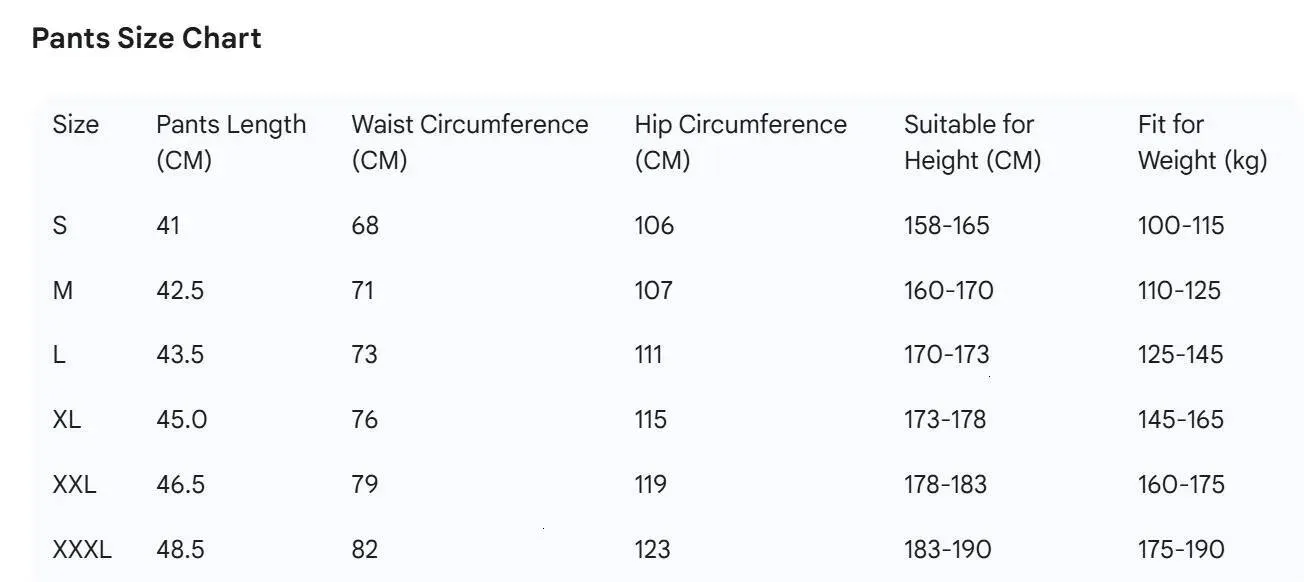Image resolution: width=1304 pixels, height=582 pixels.
Task: Select the XL size row label
Action: click(67, 420)
